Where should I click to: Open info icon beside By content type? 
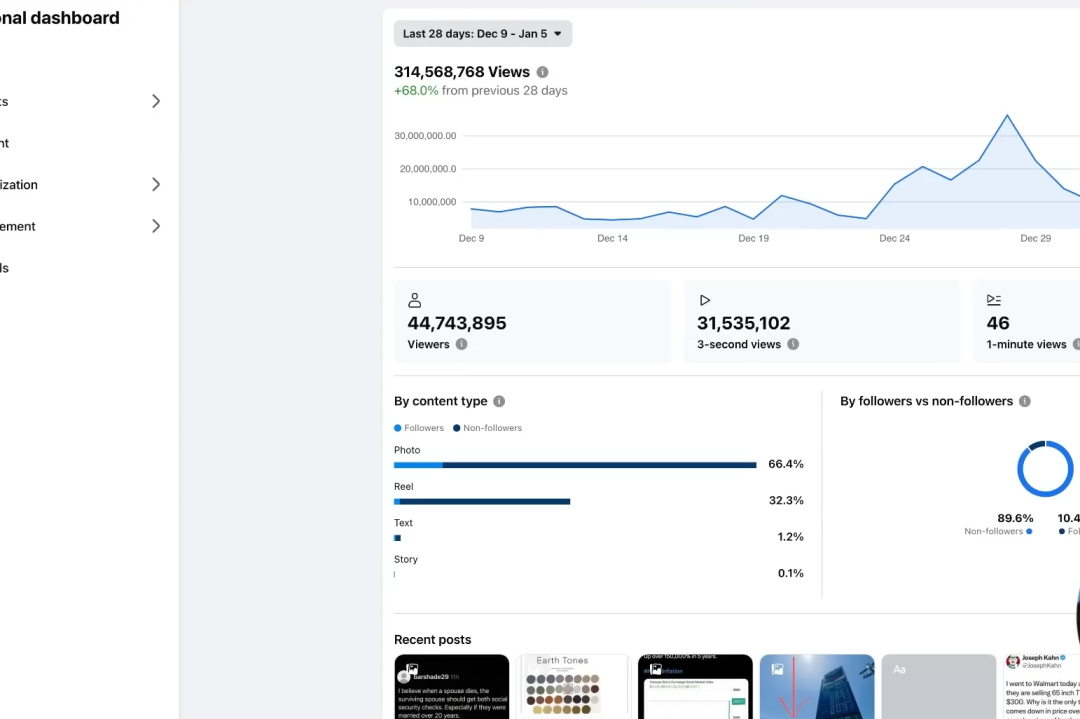tap(499, 401)
